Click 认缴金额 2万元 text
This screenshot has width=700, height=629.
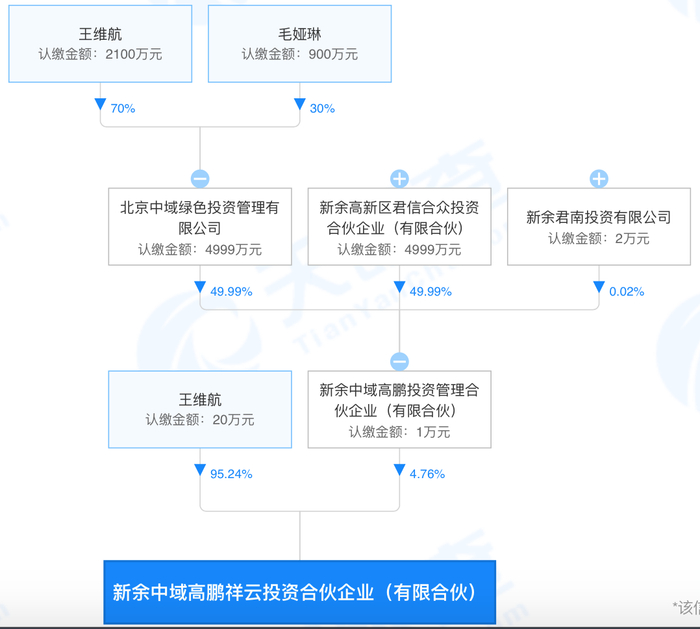[x=599, y=238]
